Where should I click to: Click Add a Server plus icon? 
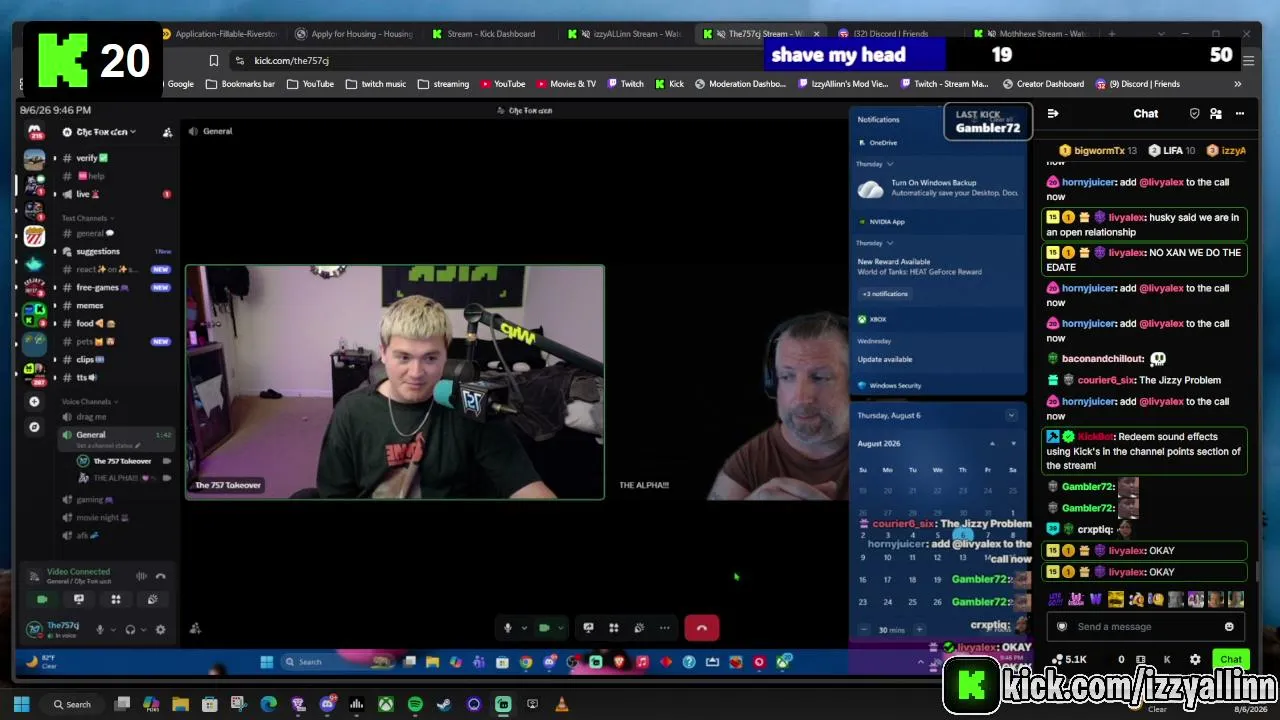tap(34, 402)
